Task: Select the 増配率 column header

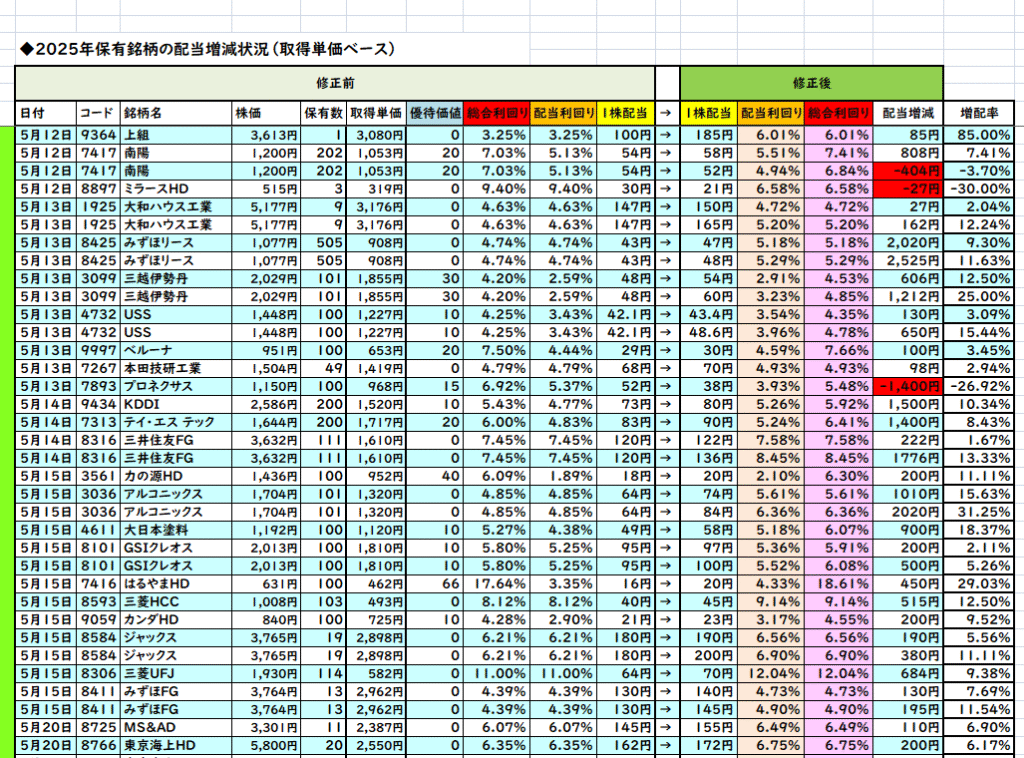Action: coord(979,113)
